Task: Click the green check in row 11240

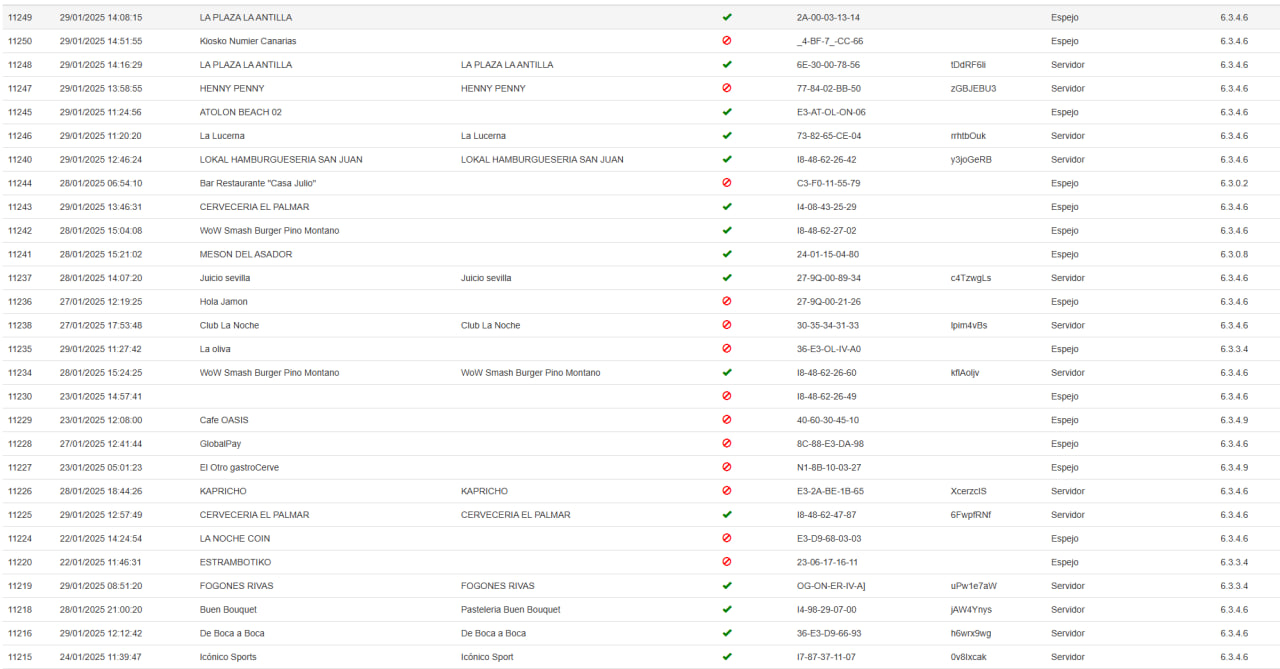Action: [727, 159]
